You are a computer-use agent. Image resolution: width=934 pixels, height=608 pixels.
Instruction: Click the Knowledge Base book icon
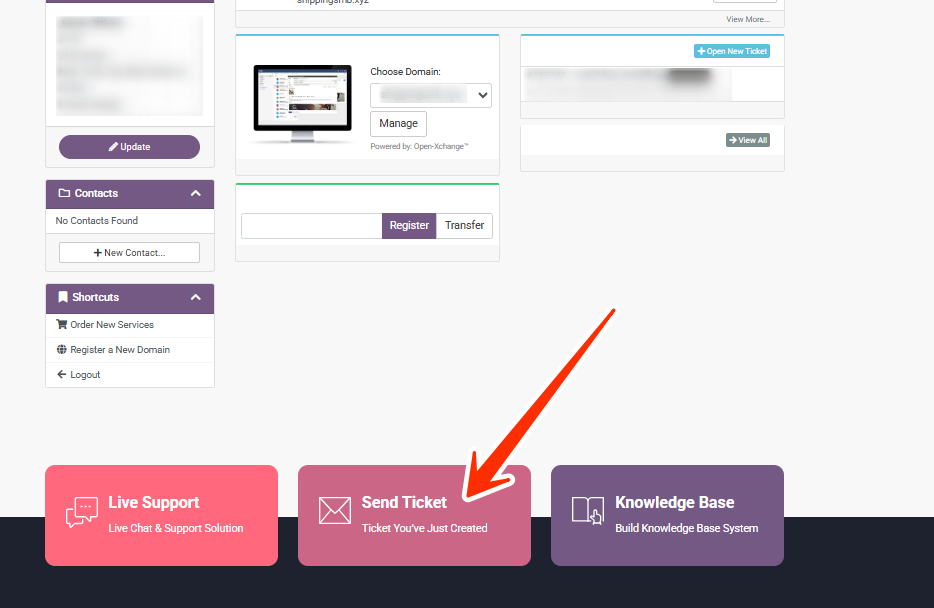click(587, 510)
